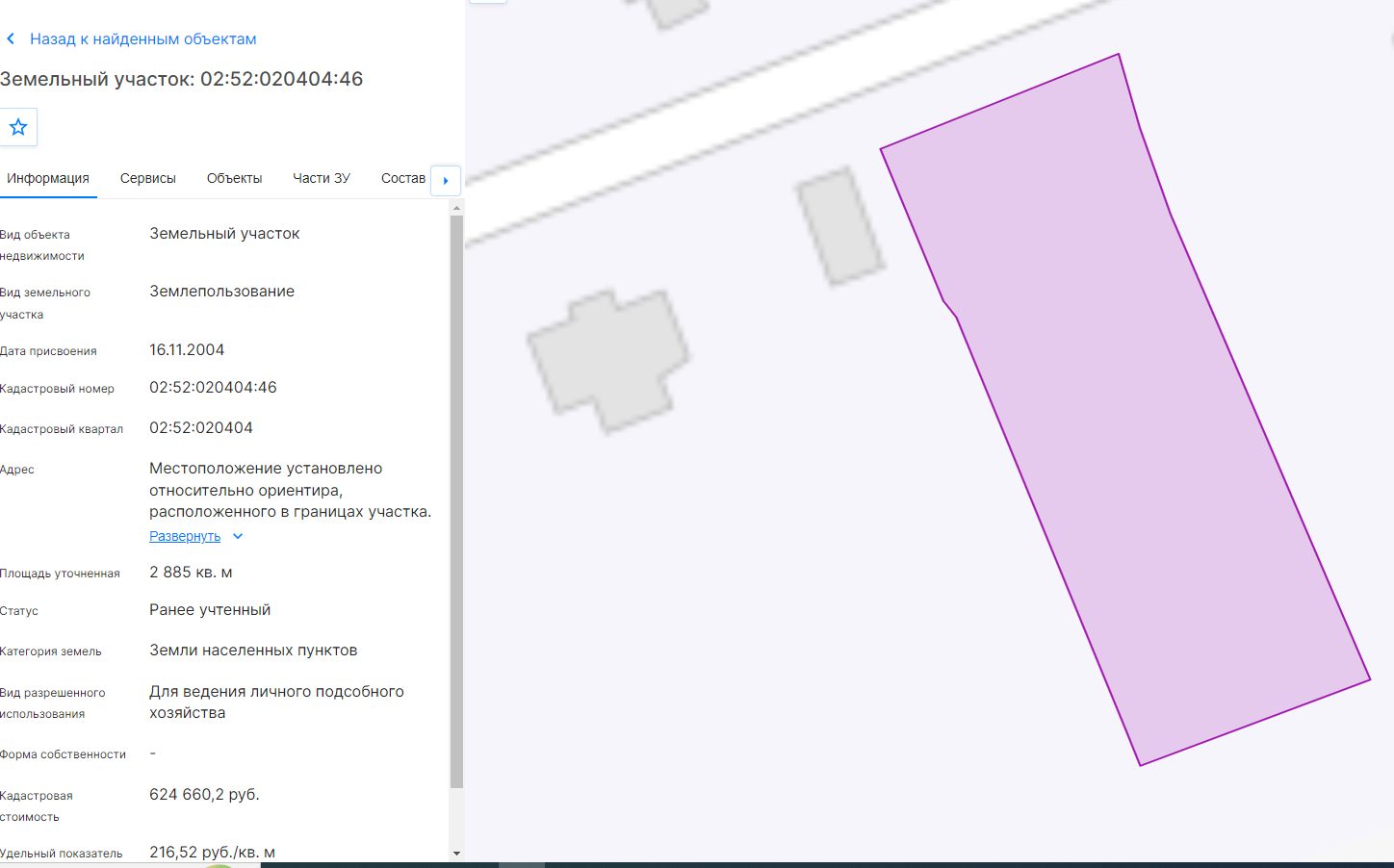
Task: Click the heading Земельный участок: 02:52:020404:46
Action: [x=182, y=79]
